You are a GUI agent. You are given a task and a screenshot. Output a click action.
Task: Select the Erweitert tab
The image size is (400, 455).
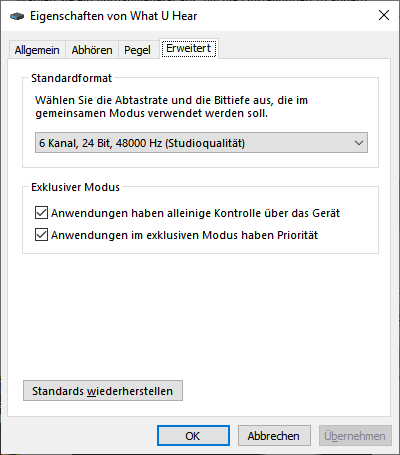[x=189, y=49]
